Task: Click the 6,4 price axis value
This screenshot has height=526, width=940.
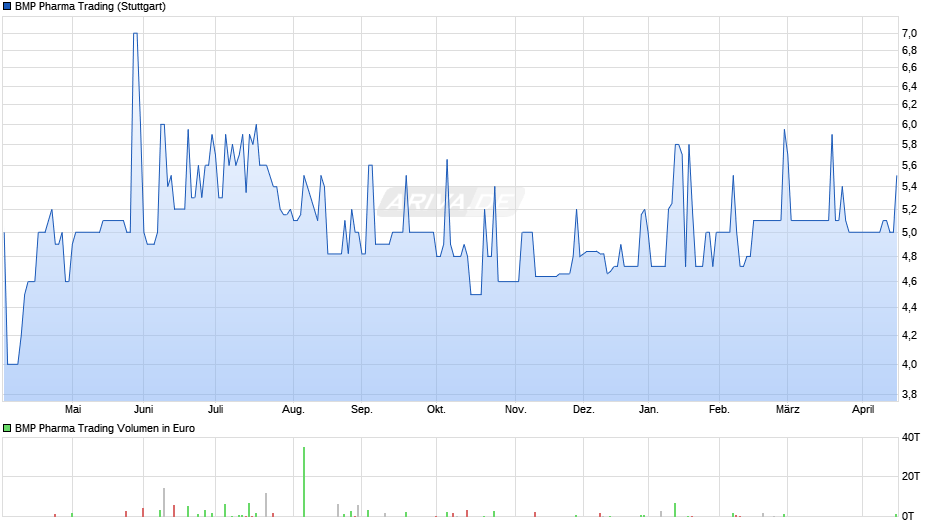Action: point(909,87)
